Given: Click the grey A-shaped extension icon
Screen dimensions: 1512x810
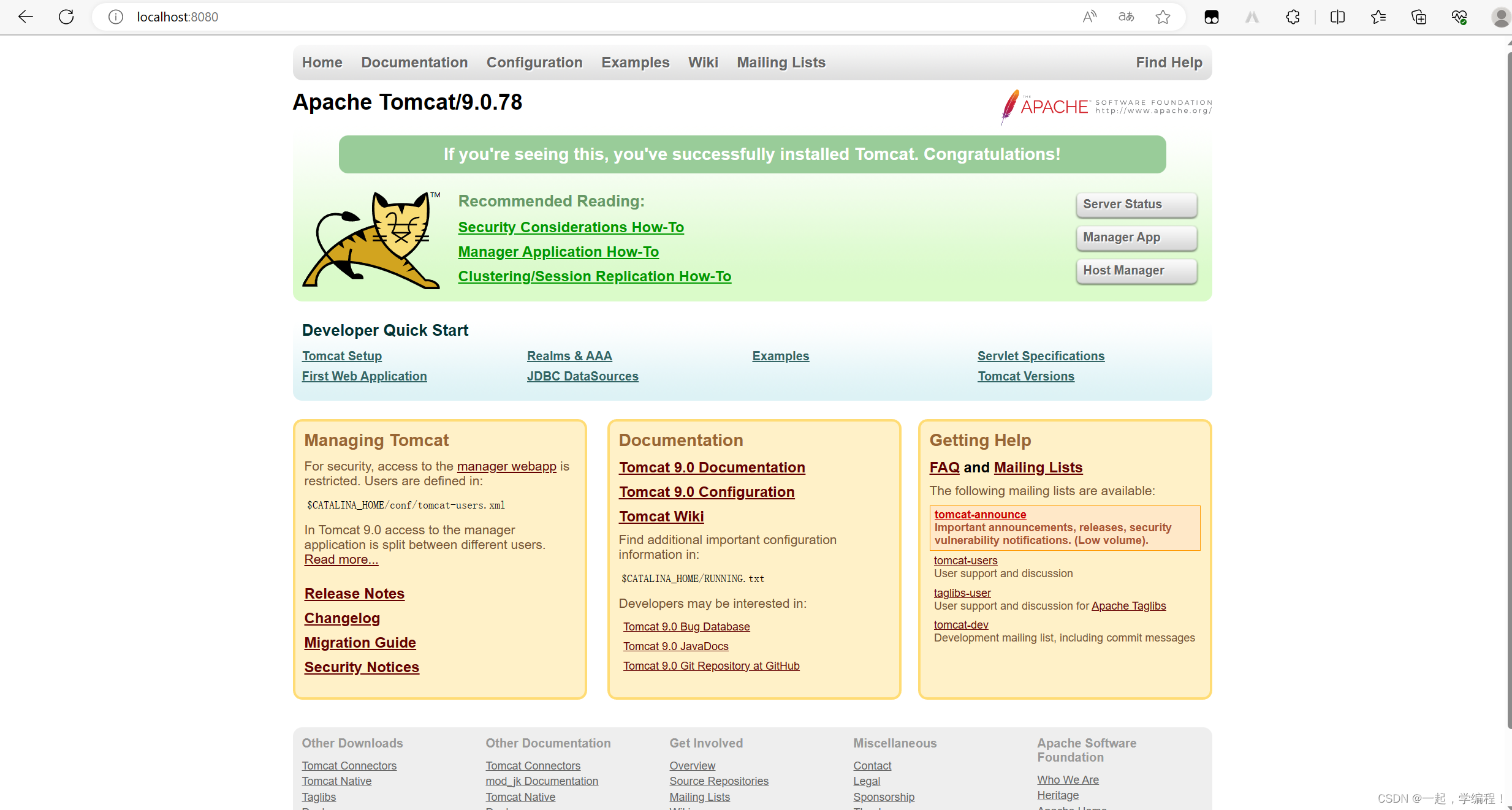Looking at the screenshot, I should tap(1252, 17).
